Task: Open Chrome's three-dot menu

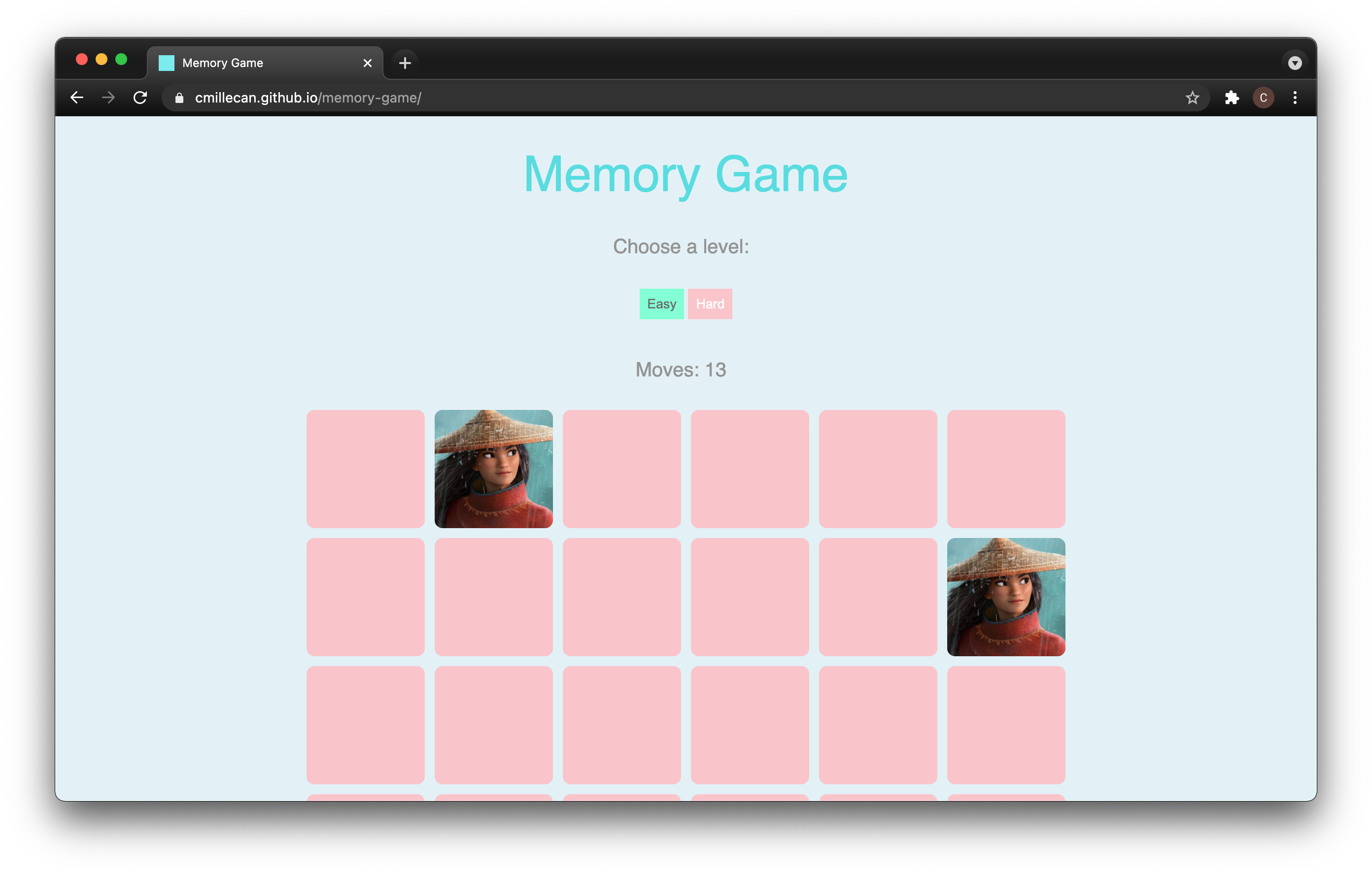Action: 1295,98
